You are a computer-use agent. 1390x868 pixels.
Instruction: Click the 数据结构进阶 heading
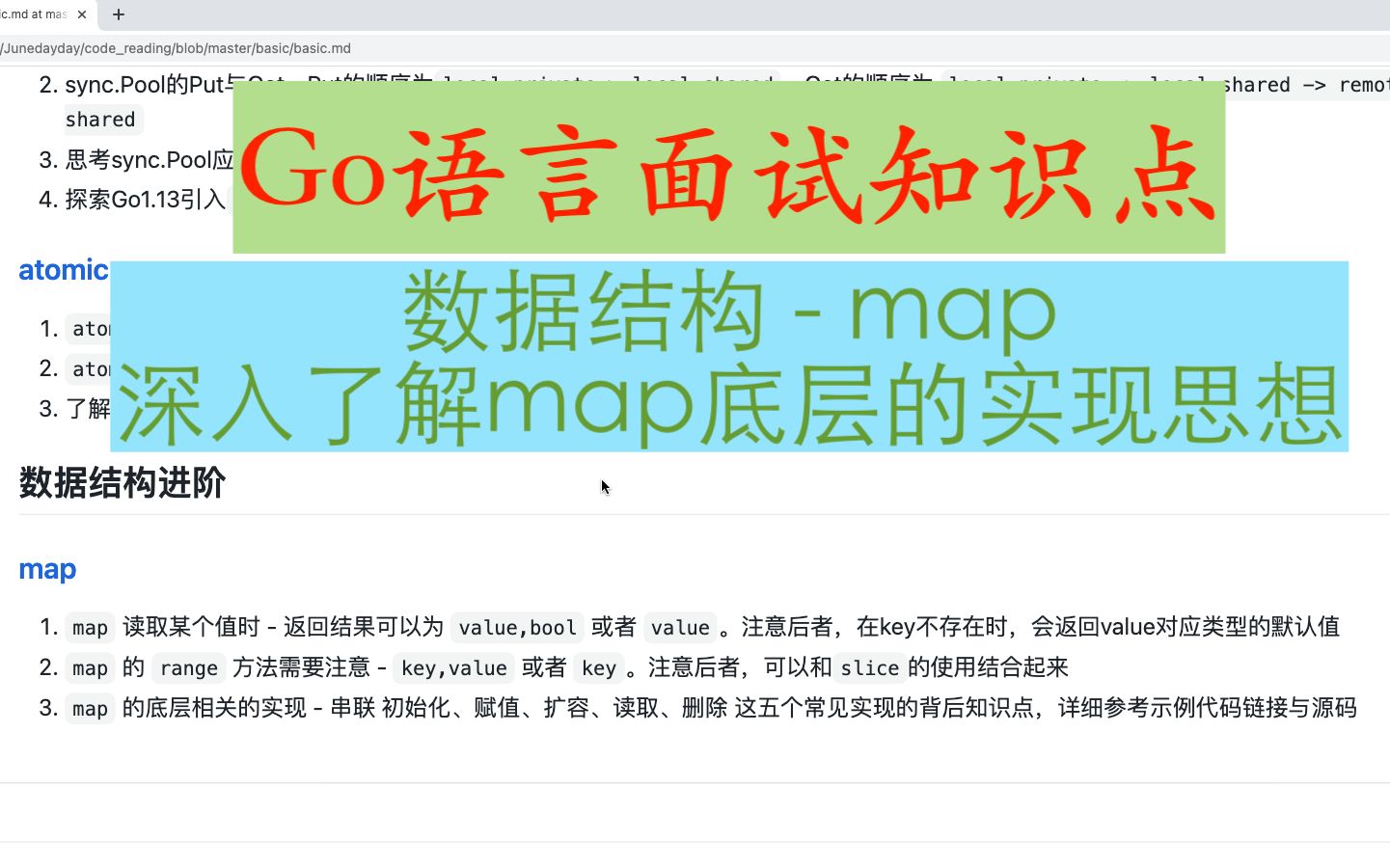(123, 482)
